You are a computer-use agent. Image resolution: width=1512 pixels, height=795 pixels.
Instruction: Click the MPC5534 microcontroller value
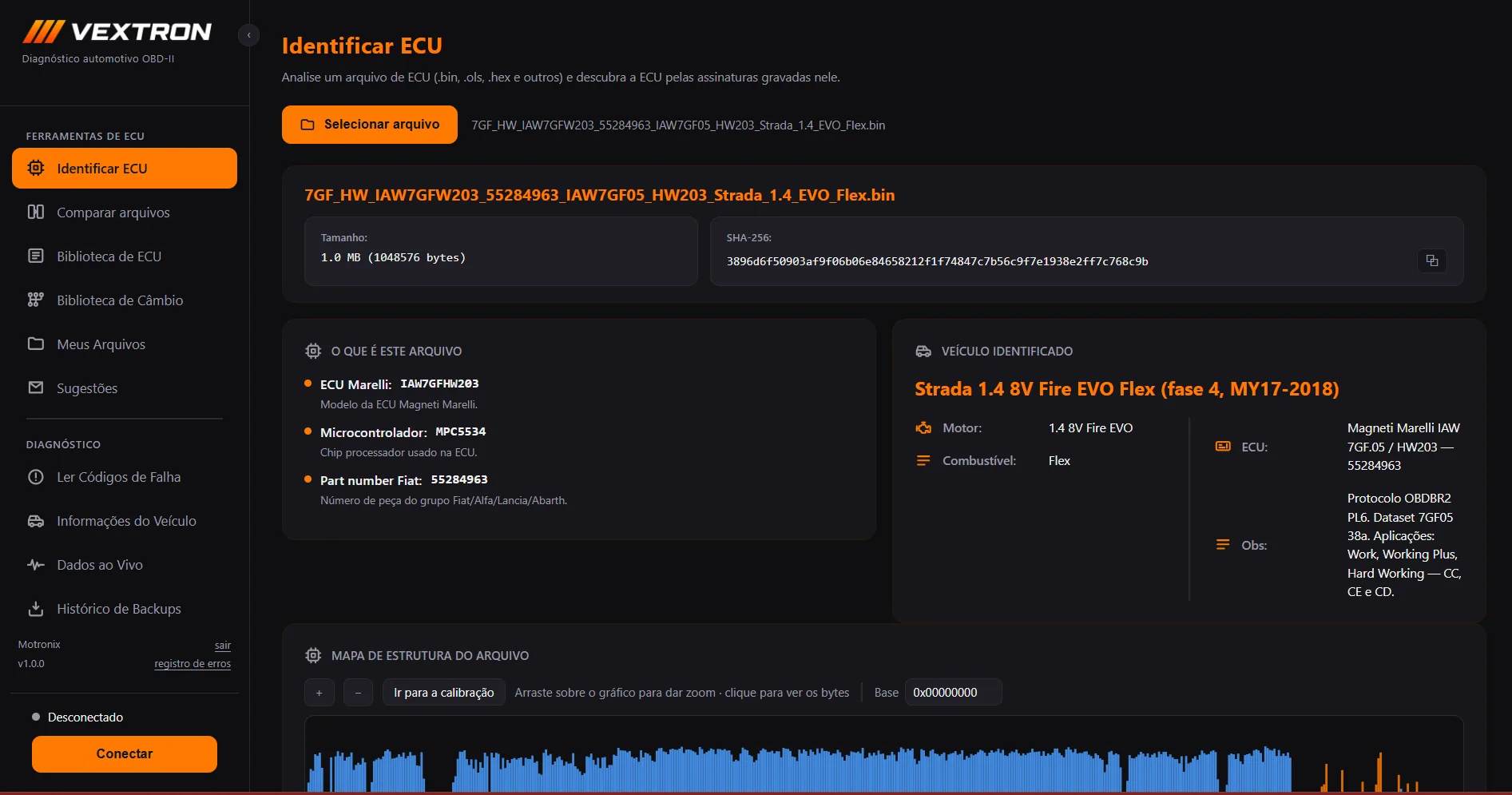460,431
